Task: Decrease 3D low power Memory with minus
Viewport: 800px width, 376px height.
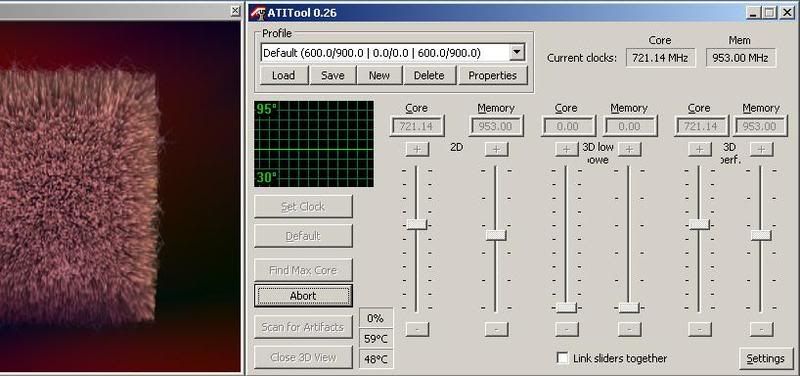Action: click(630, 330)
